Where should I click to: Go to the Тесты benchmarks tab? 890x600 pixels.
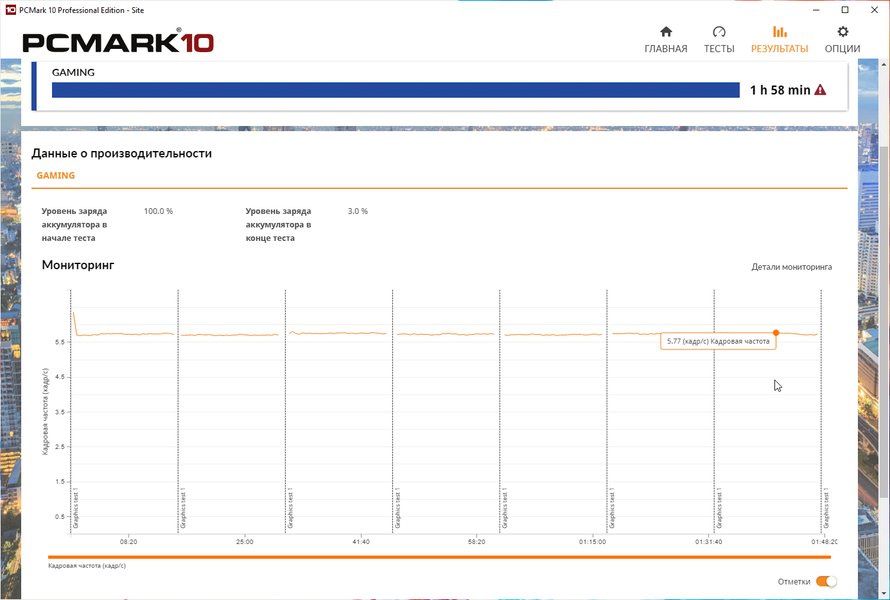[719, 40]
